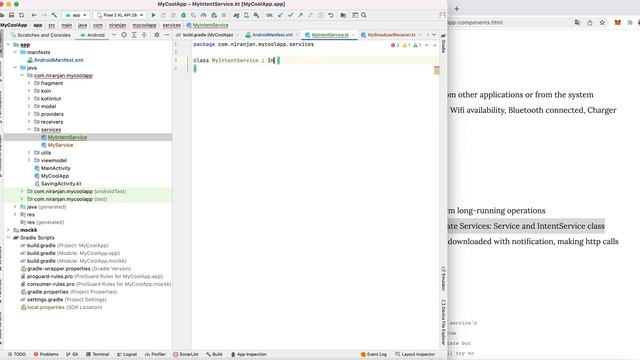640x360 pixels.
Task: Open project panel settings gear
Action: 157,35
